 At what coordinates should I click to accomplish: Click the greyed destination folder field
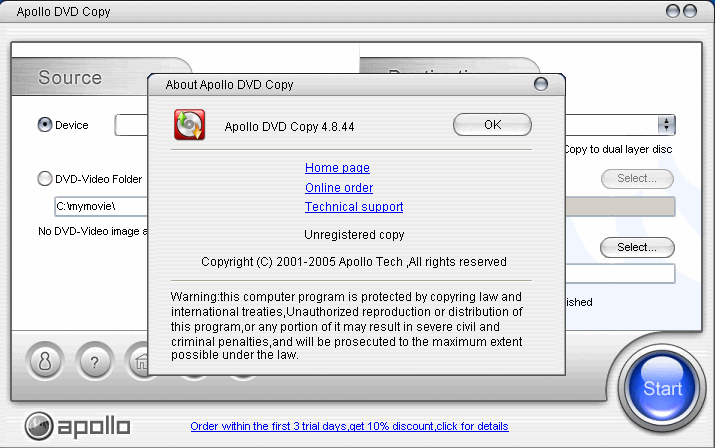click(620, 206)
